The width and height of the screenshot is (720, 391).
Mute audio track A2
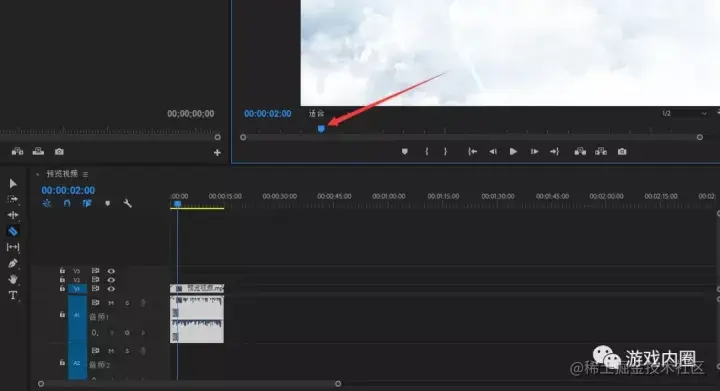[111, 351]
